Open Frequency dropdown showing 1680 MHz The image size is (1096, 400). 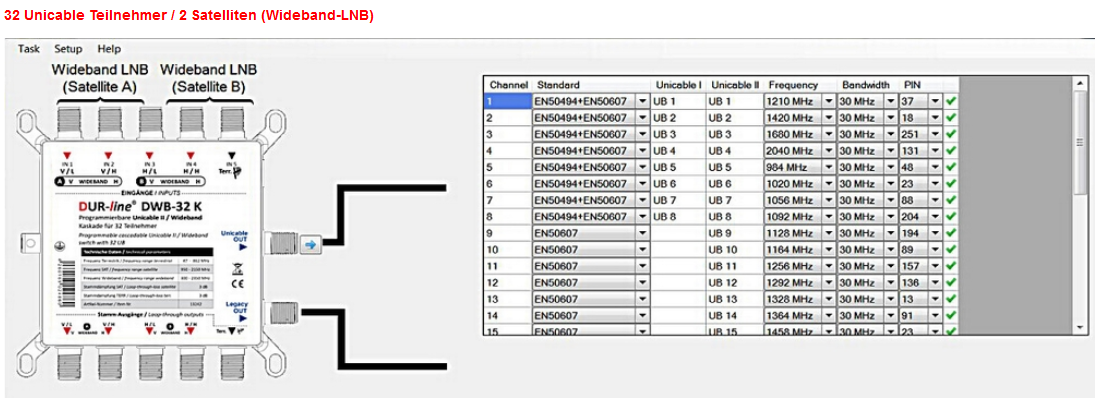click(829, 135)
